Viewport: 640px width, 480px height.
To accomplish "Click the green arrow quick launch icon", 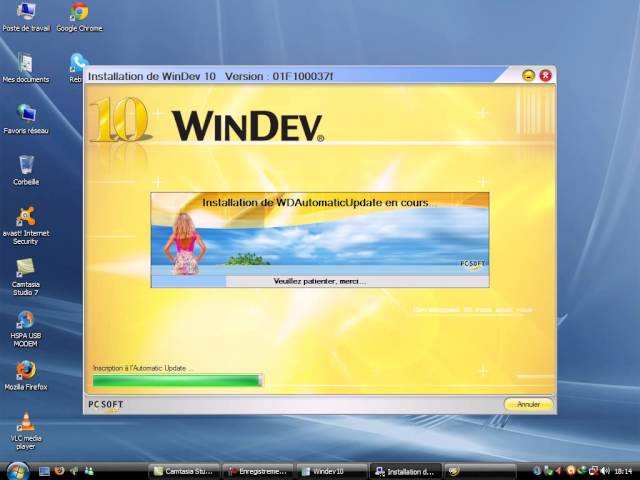I will coord(74,471).
